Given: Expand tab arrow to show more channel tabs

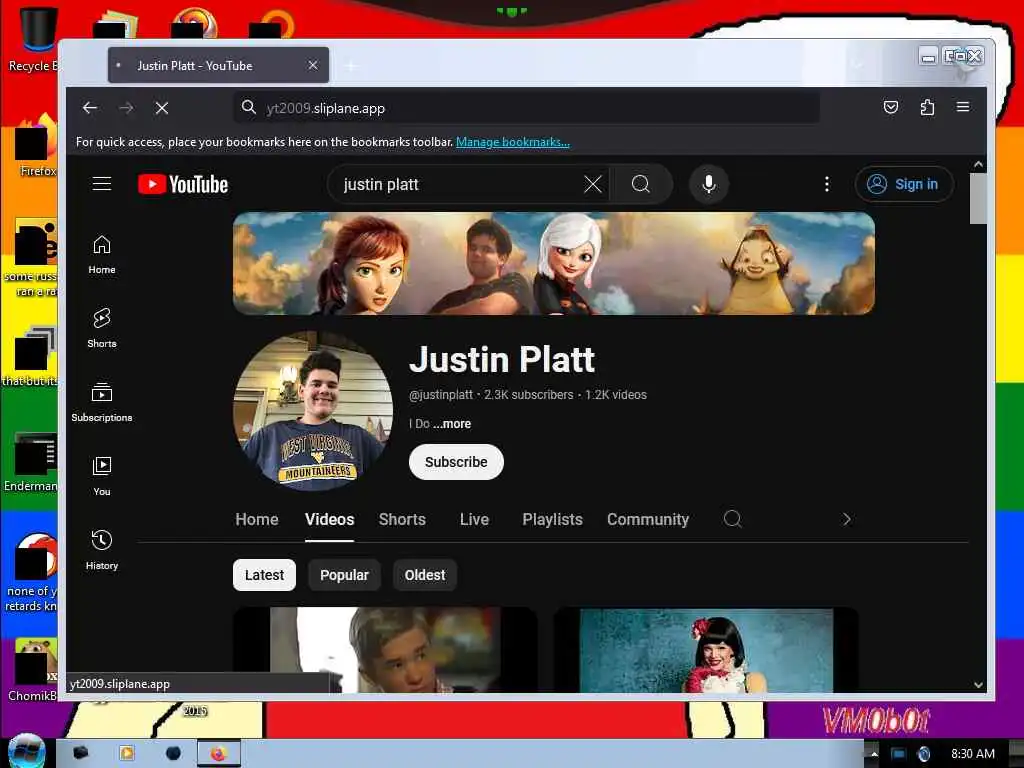Looking at the screenshot, I should click(847, 519).
